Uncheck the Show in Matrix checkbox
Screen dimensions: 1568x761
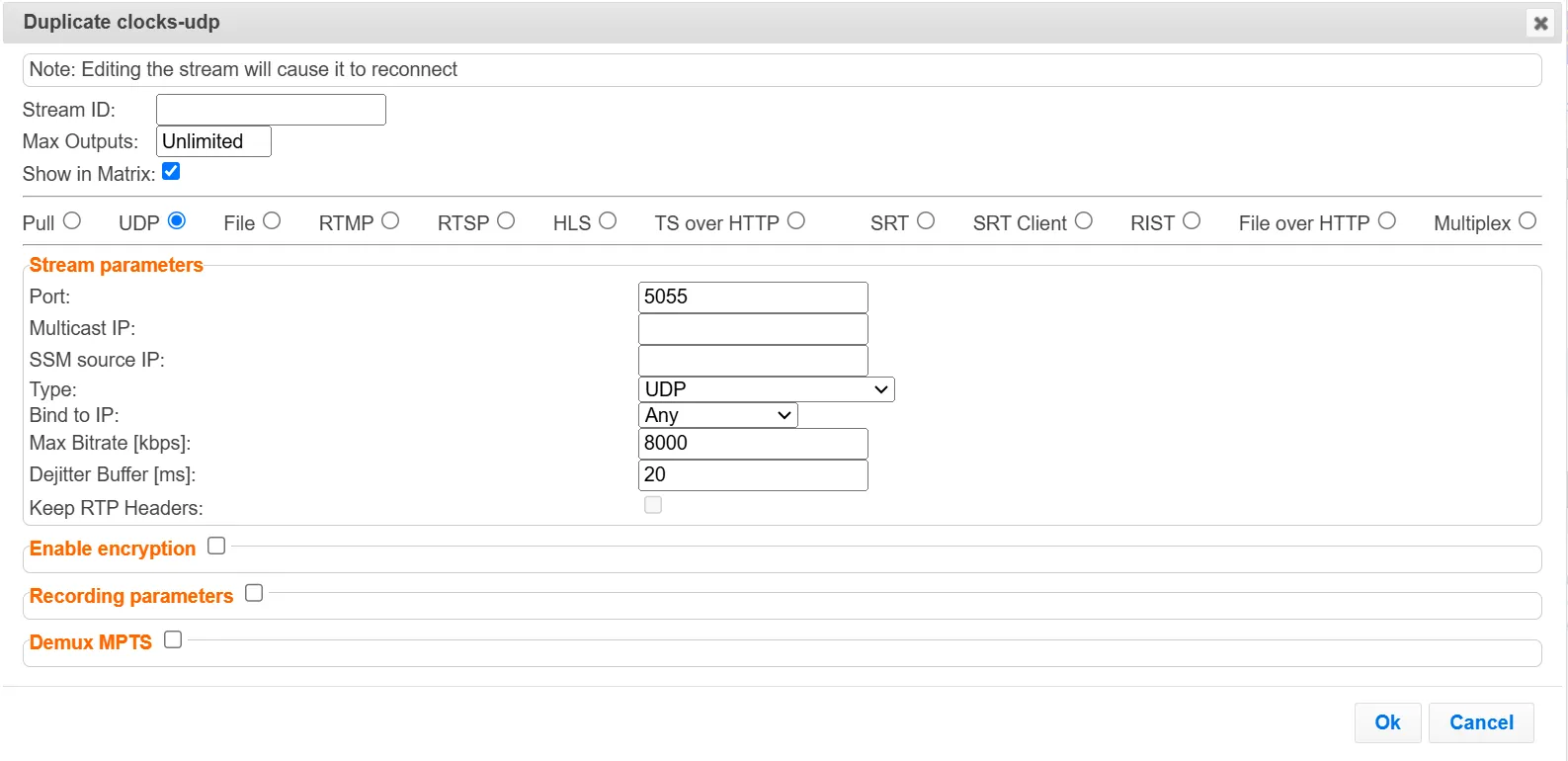[x=171, y=172]
